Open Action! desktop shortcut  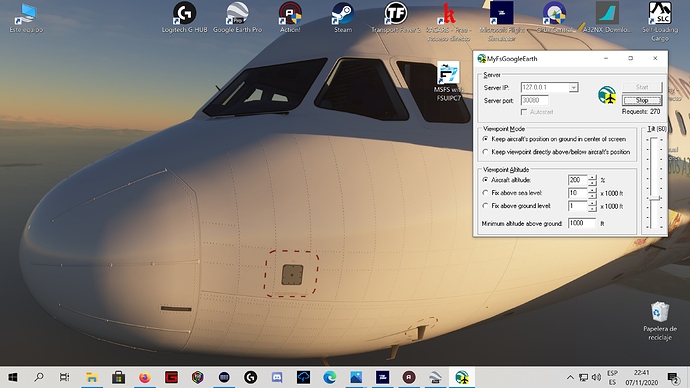tap(290, 18)
